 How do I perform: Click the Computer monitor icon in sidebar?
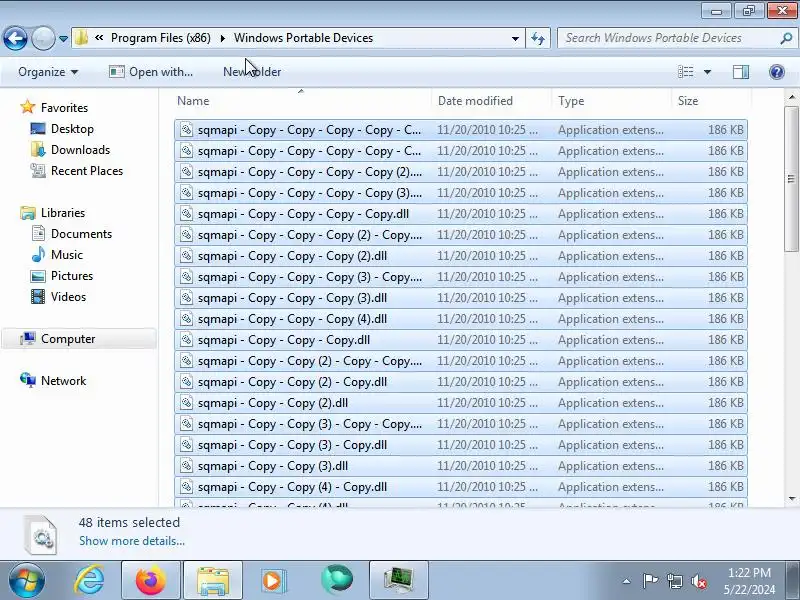tap(28, 338)
